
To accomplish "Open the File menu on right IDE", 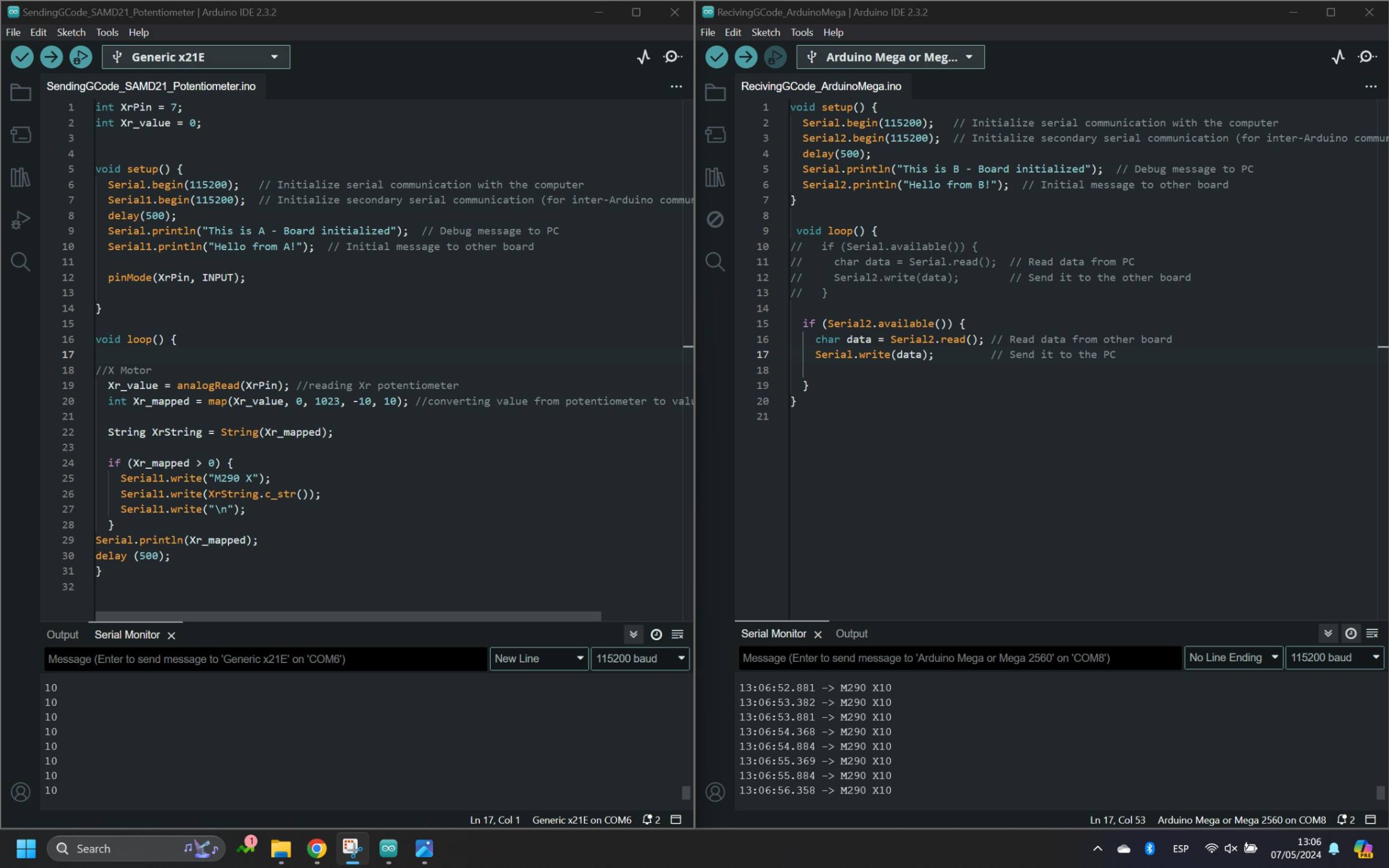I will point(708,31).
